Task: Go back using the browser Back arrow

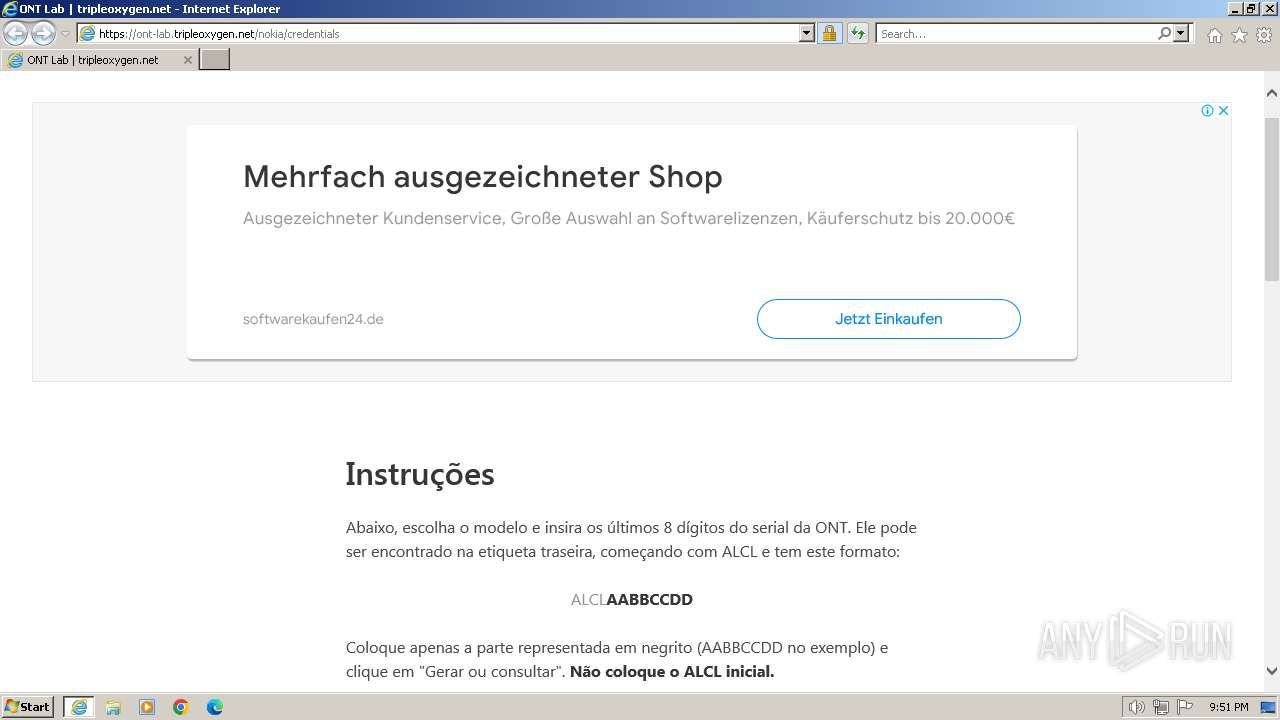Action: tap(16, 34)
